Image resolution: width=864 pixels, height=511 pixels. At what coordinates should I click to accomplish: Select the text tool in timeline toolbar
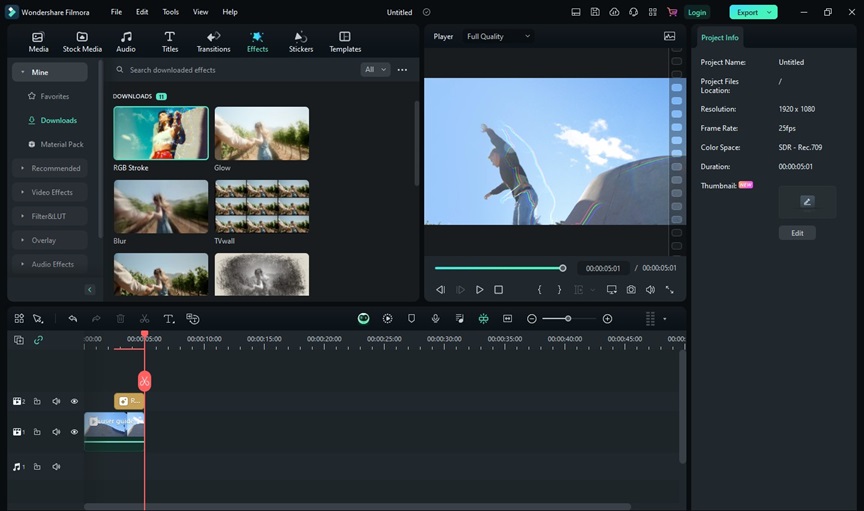[169, 319]
